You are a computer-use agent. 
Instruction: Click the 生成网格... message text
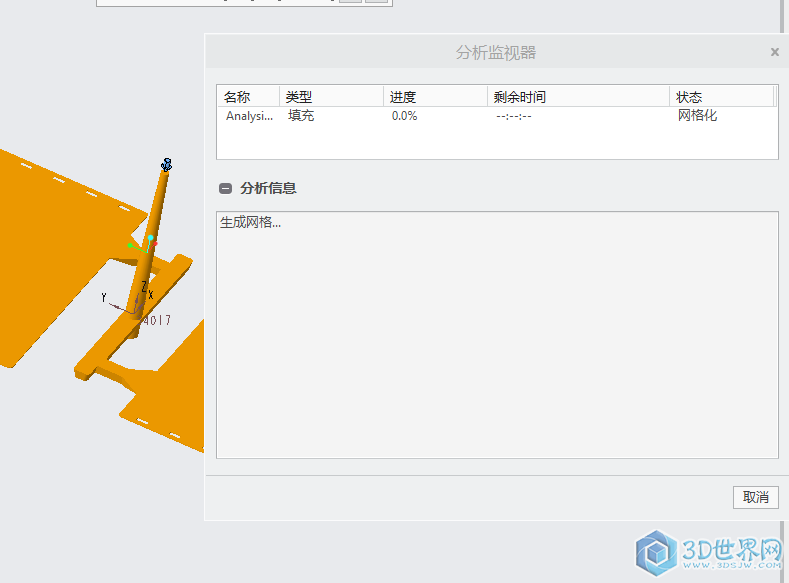click(x=250, y=222)
